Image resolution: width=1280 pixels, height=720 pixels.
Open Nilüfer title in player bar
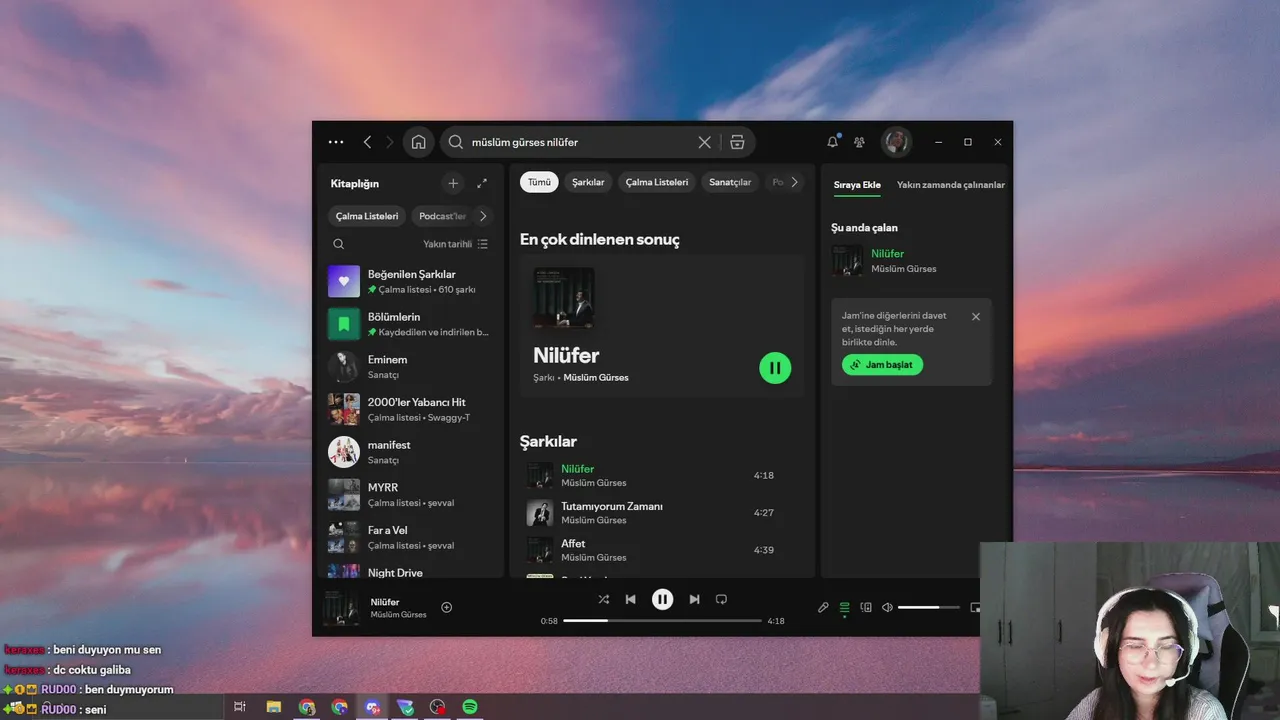tap(385, 602)
